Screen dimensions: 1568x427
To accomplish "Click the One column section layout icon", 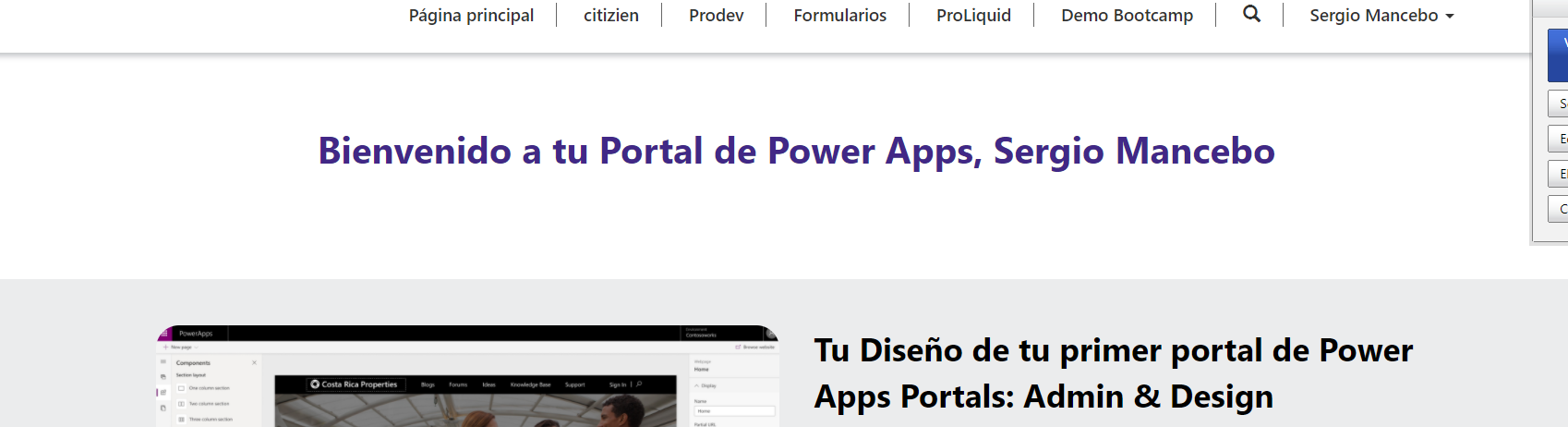I will click(181, 388).
